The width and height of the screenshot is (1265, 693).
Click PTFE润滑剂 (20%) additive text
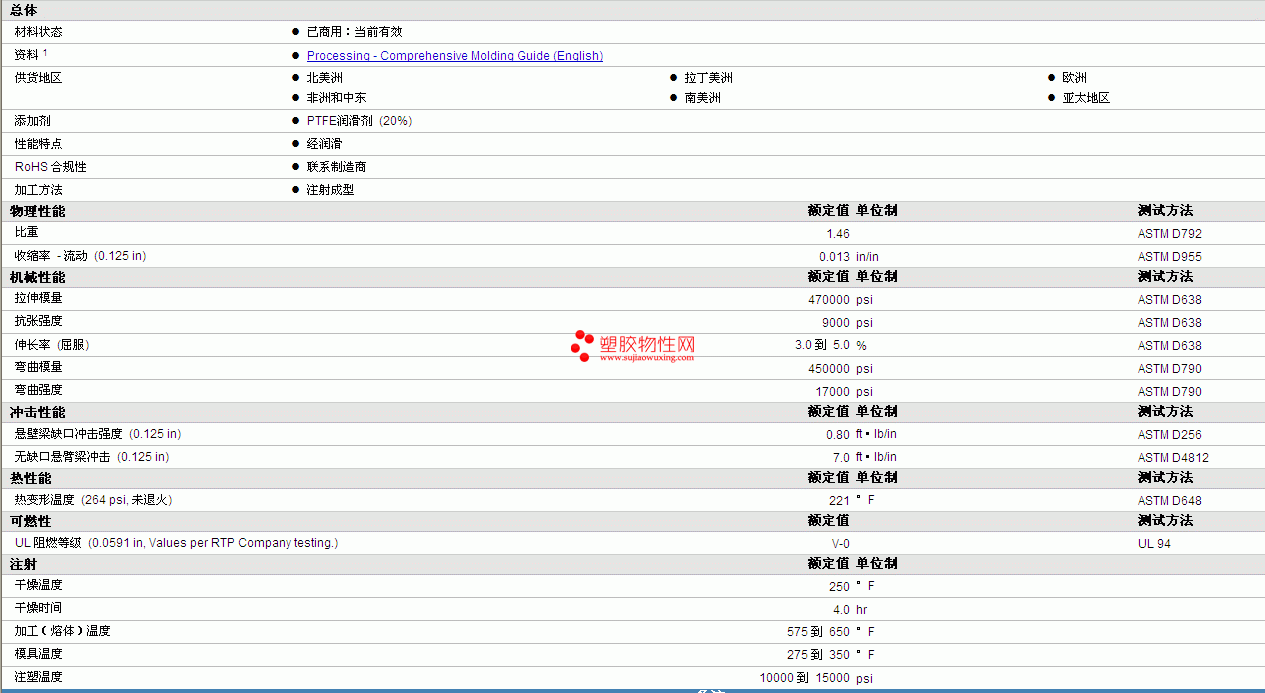click(360, 121)
